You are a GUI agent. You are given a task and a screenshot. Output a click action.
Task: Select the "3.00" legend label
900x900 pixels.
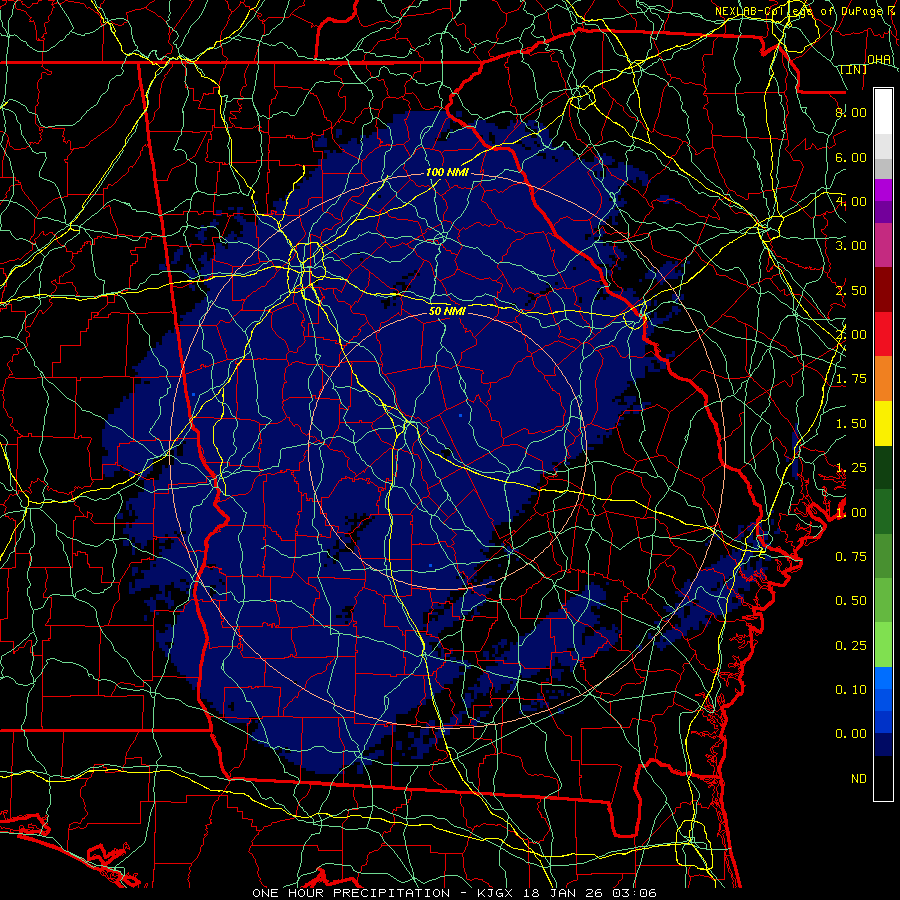(851, 246)
